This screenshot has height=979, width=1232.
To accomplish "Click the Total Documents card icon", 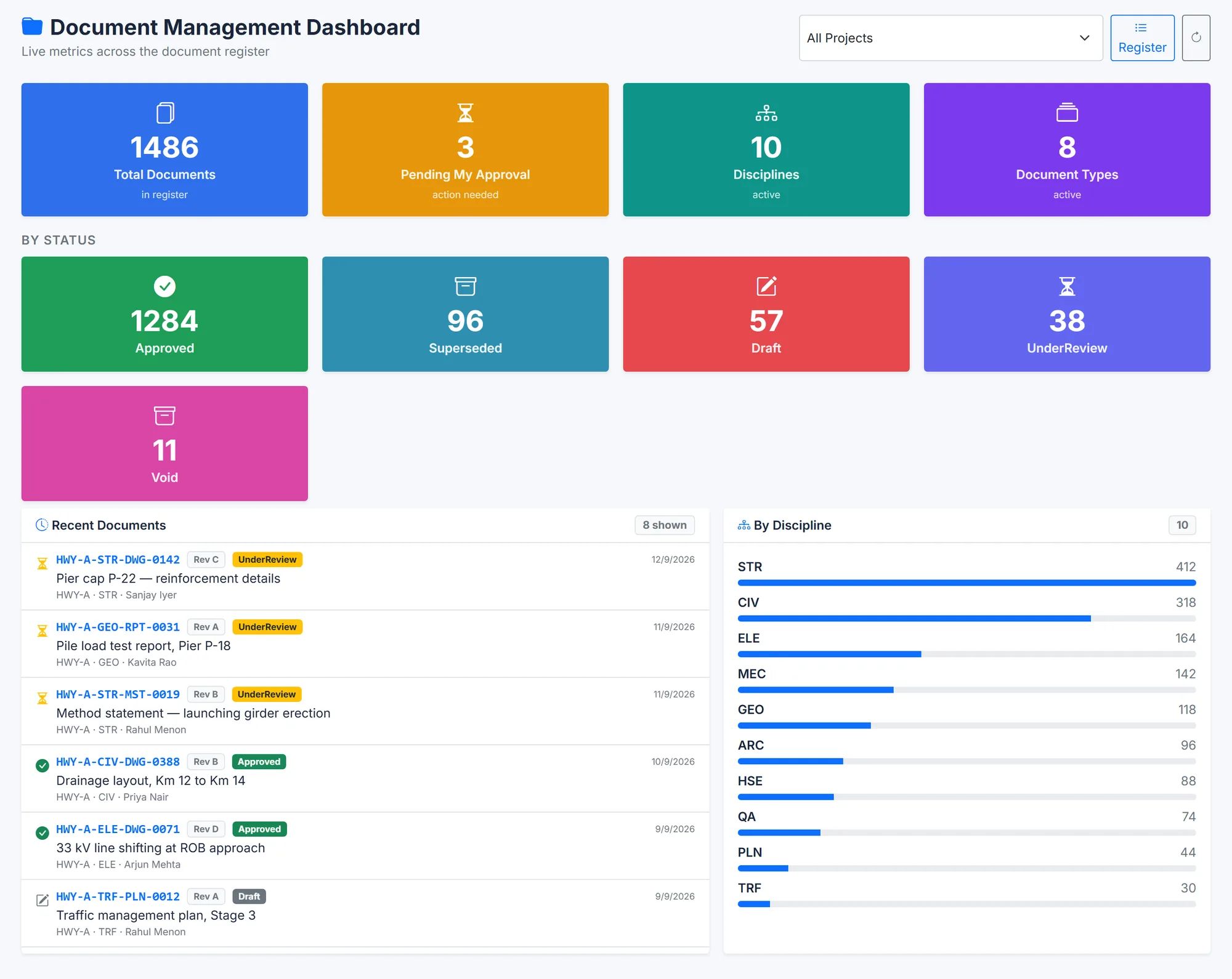I will pos(164,113).
